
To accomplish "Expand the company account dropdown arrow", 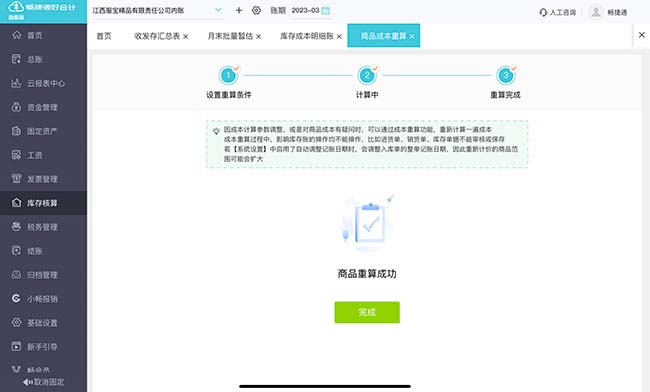I will (218, 10).
